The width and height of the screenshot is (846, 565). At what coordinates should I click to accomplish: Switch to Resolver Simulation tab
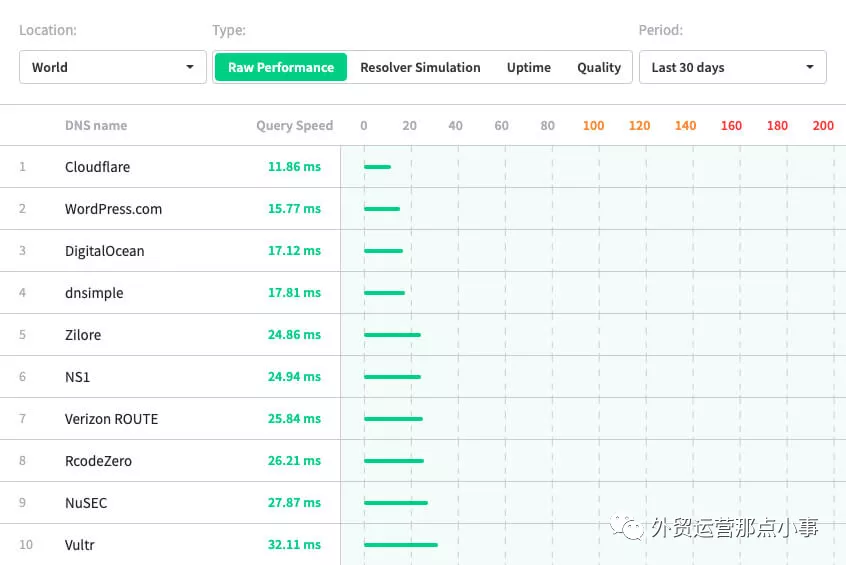[420, 67]
